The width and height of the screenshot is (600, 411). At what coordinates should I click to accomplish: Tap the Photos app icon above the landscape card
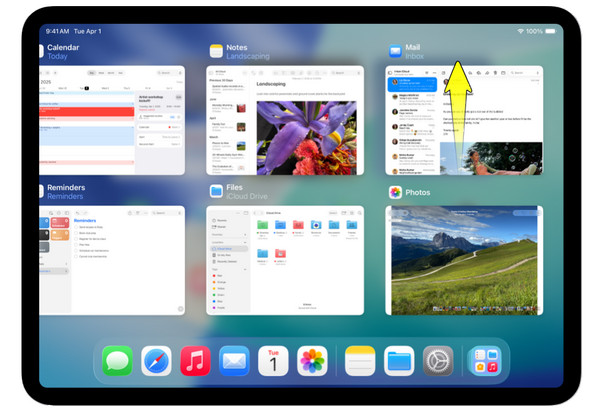click(x=395, y=192)
